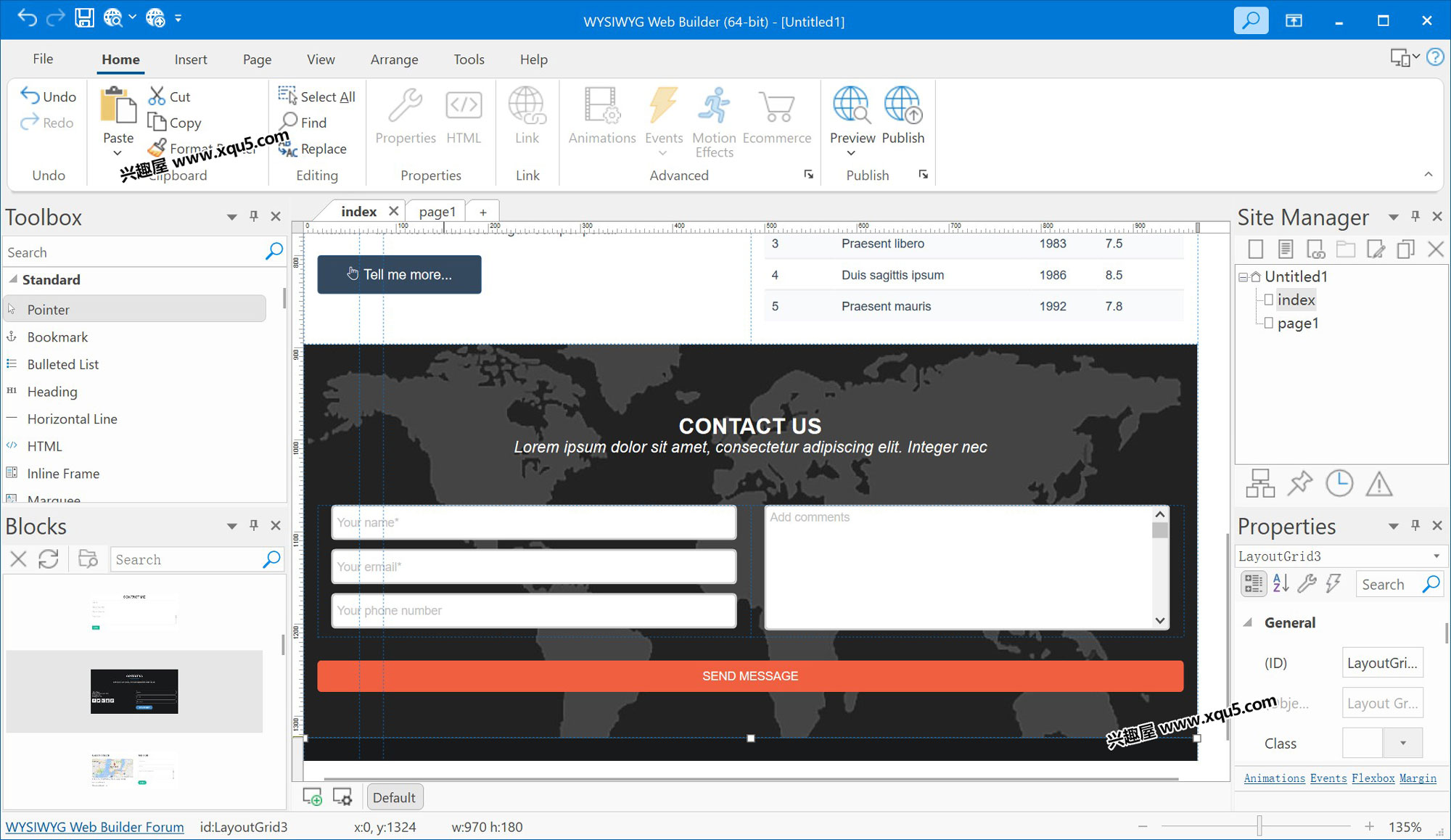
Task: Open Motion Effects
Action: tap(714, 122)
